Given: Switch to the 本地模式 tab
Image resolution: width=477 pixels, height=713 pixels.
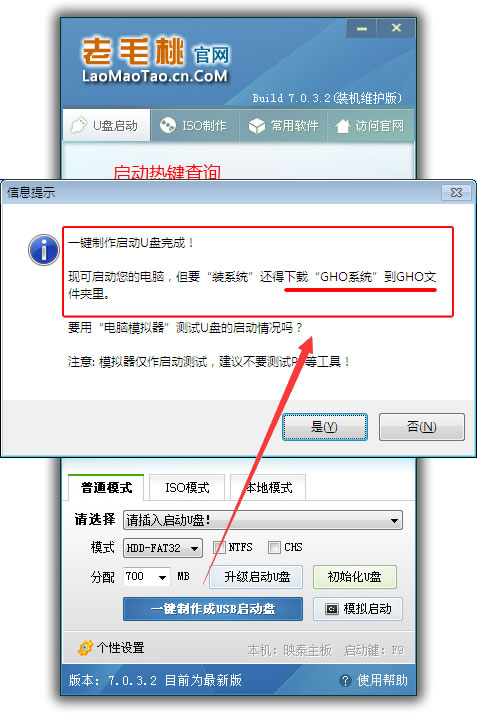Looking at the screenshot, I should click(x=268, y=487).
